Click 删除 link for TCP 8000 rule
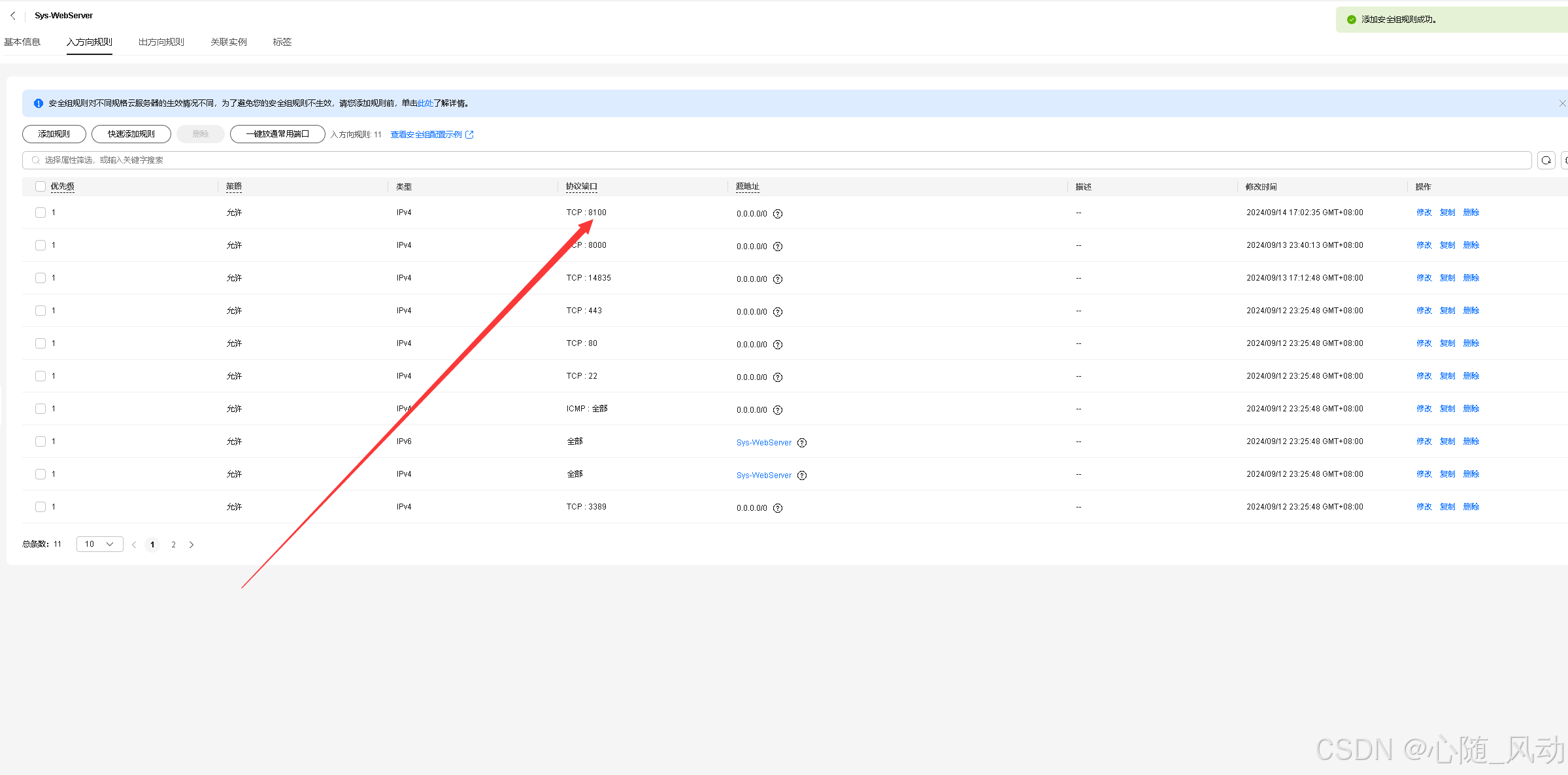Screen dimensions: 1568x775 tap(1471, 245)
